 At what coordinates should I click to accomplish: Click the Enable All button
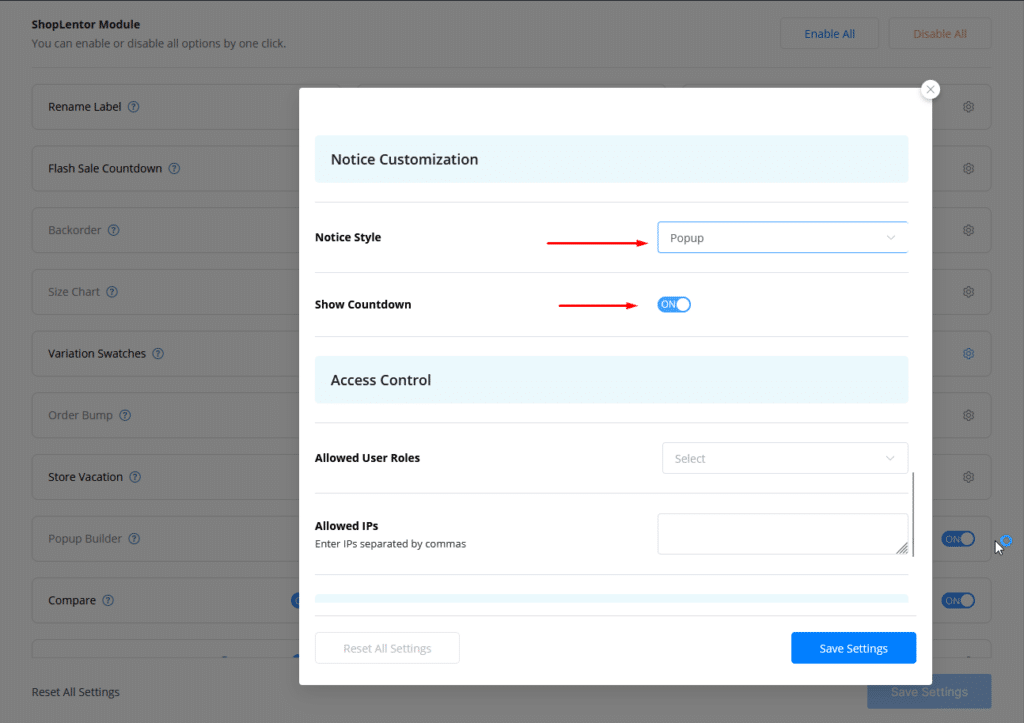click(829, 34)
